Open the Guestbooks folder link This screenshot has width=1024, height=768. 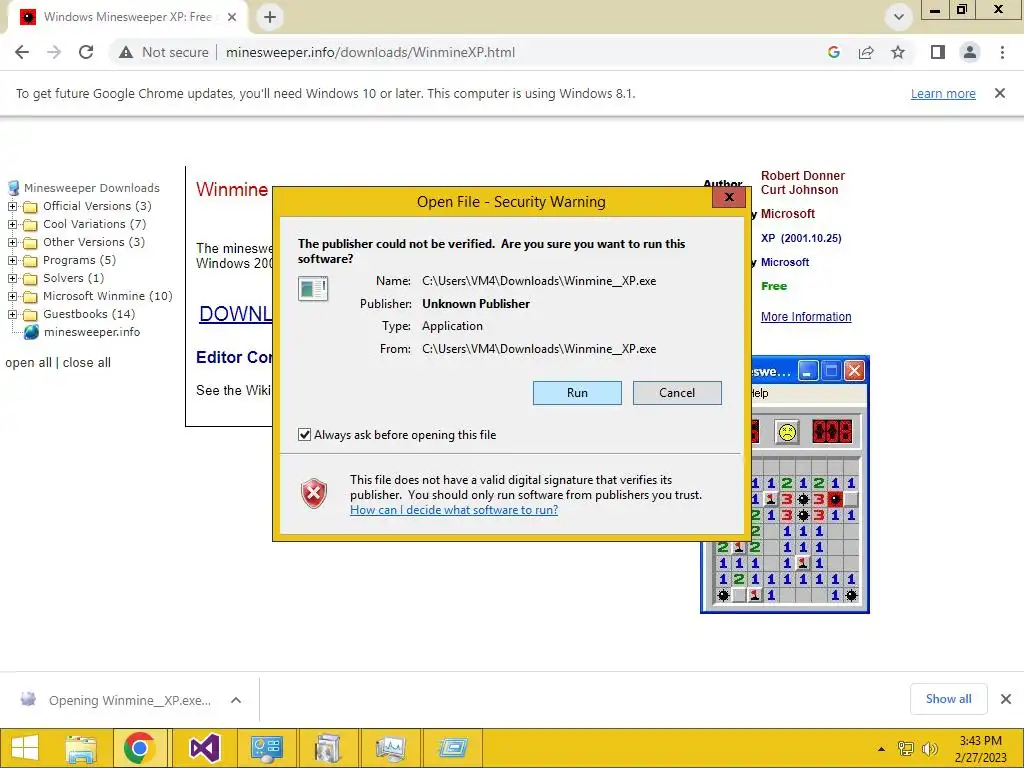point(89,314)
